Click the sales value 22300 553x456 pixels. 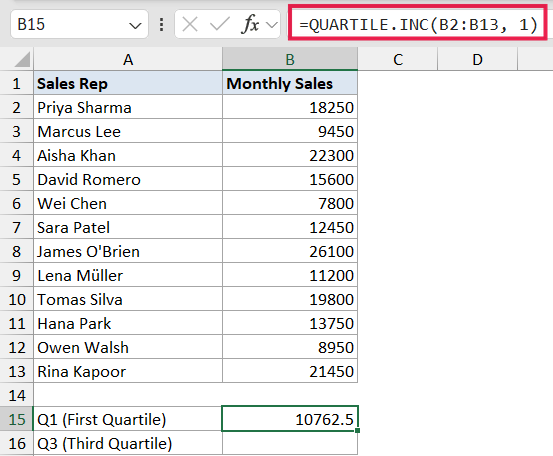[x=290, y=156]
